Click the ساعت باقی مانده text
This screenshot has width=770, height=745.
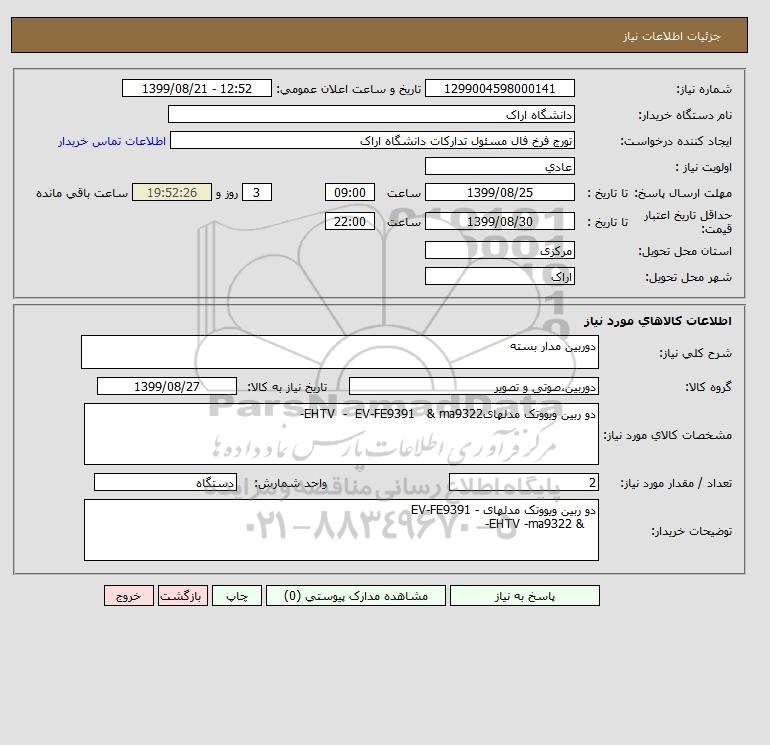(82, 193)
